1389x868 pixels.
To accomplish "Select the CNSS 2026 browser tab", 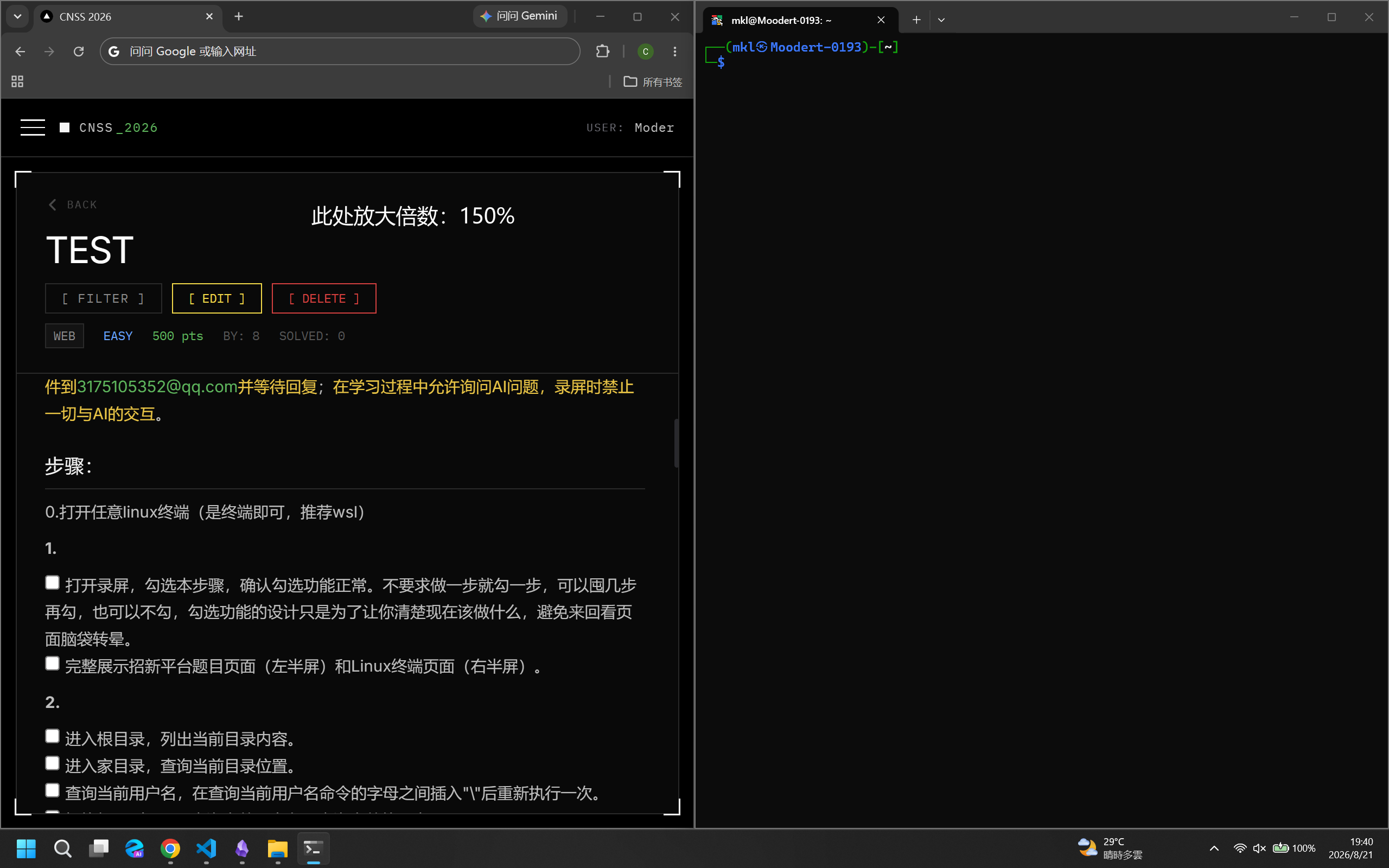I will (127, 17).
